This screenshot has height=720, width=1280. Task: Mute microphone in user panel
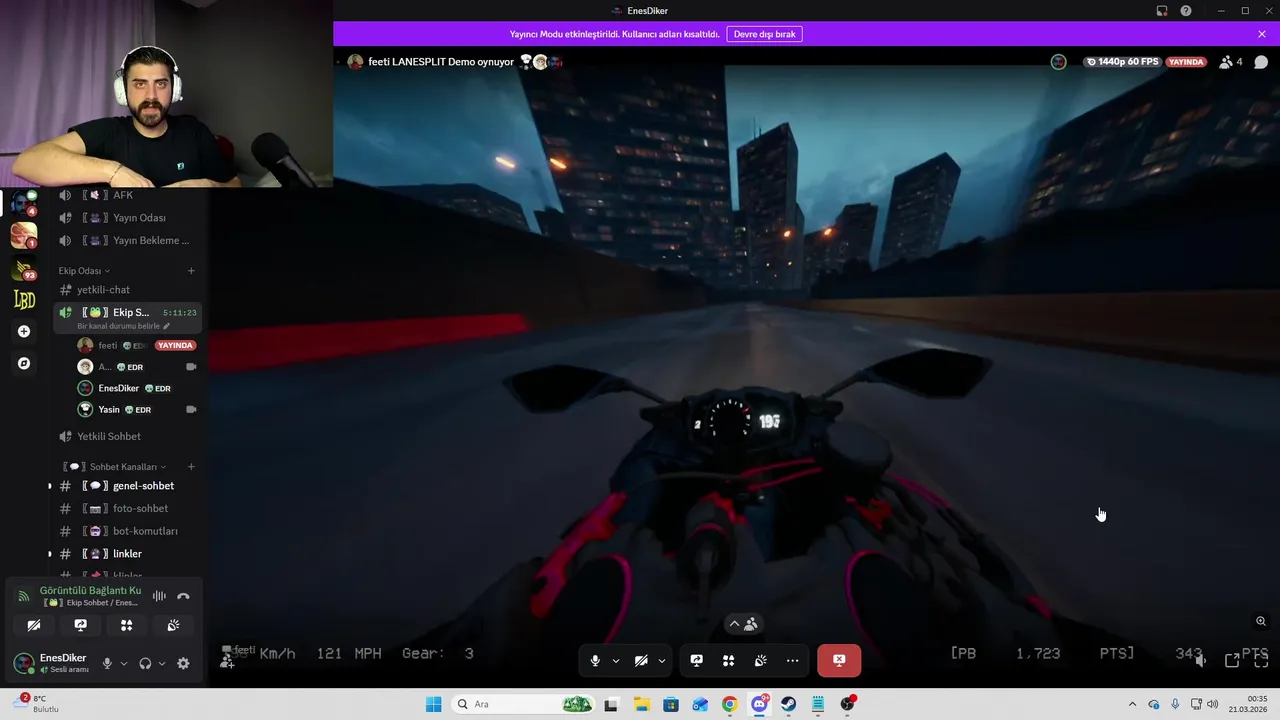click(x=107, y=663)
